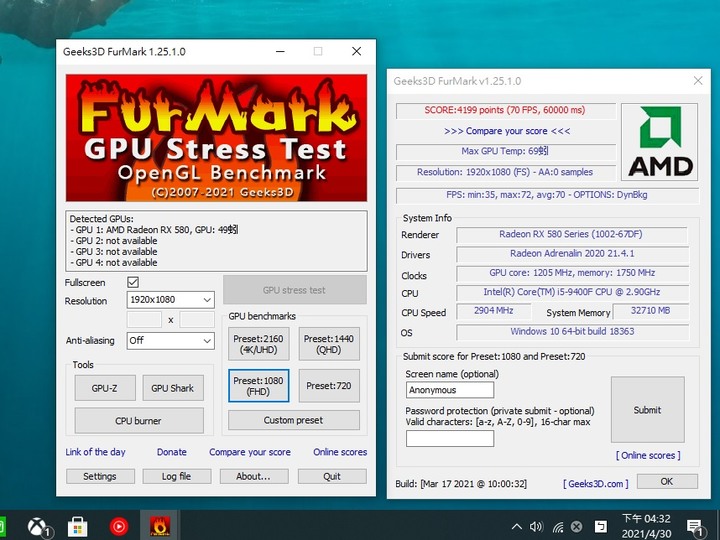Open the Wi-Fi network tray icon
The width and height of the screenshot is (720, 540).
(558, 527)
